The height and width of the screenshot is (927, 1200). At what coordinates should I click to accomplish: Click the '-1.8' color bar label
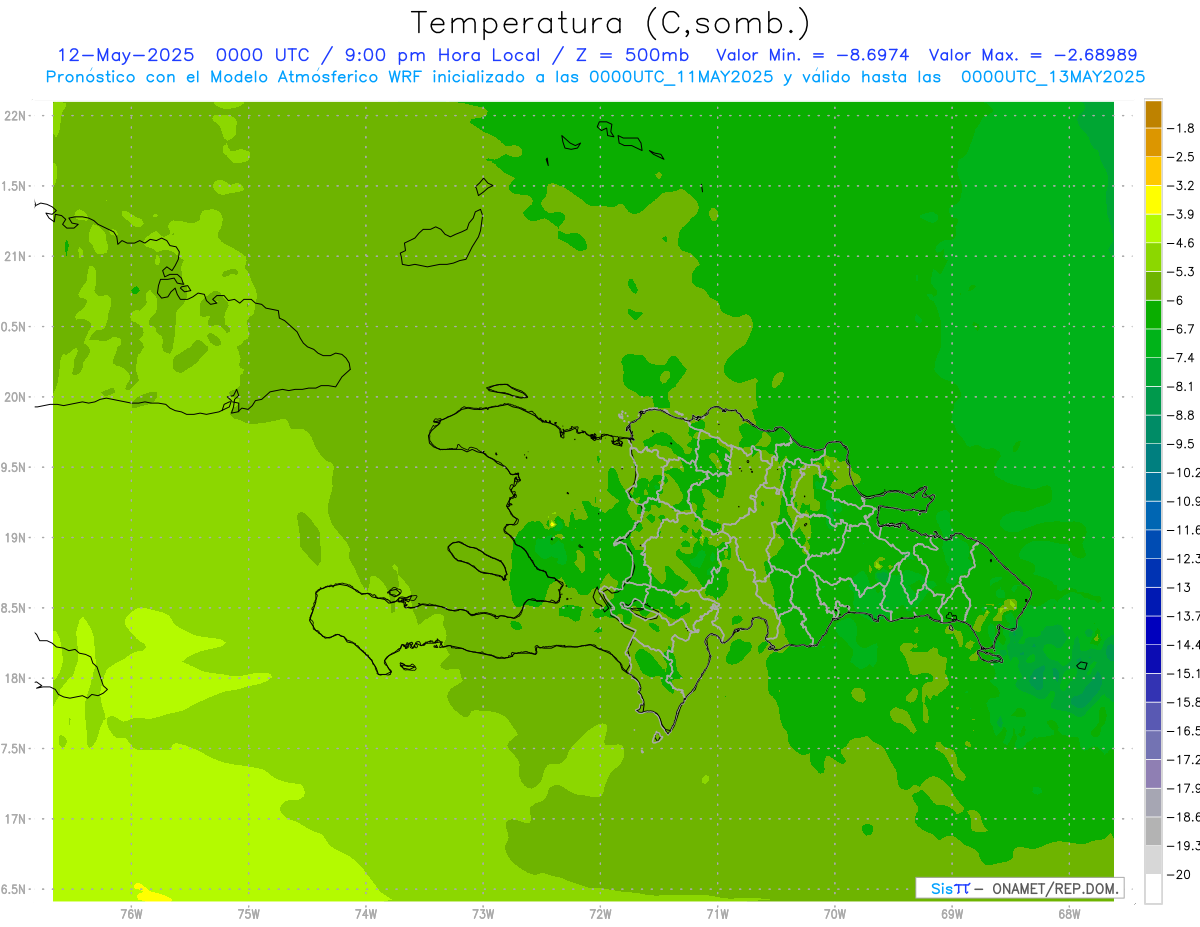pos(1181,128)
